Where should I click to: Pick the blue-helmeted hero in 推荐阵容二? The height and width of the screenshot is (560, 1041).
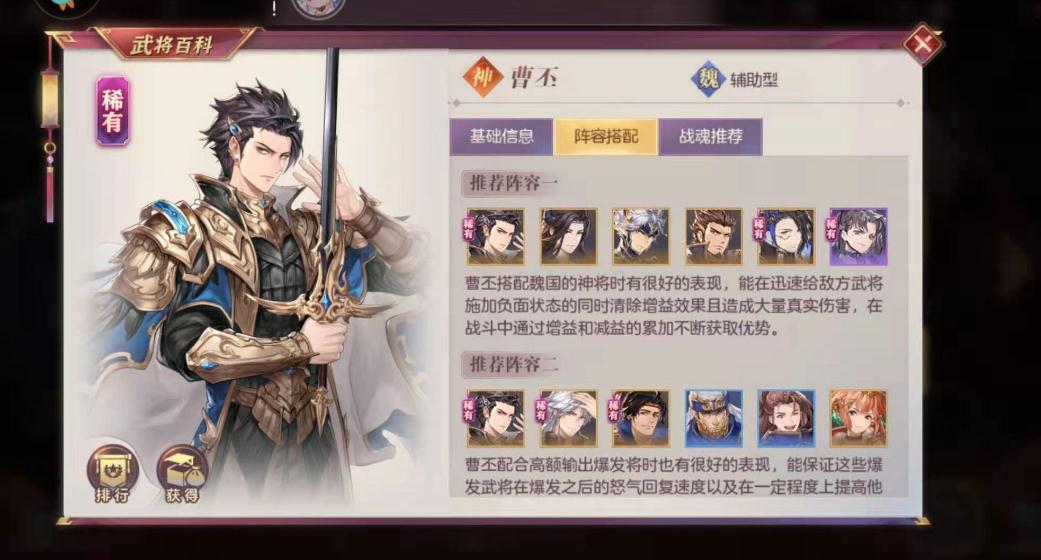point(714,418)
